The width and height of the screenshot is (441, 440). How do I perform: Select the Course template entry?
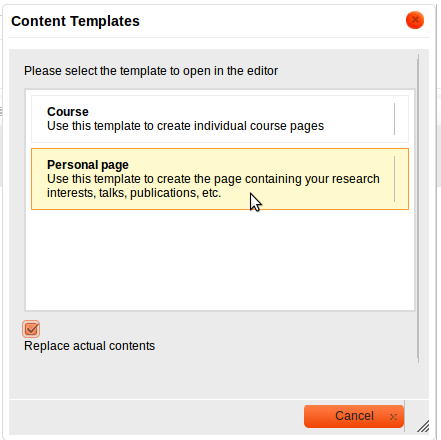click(x=220, y=119)
